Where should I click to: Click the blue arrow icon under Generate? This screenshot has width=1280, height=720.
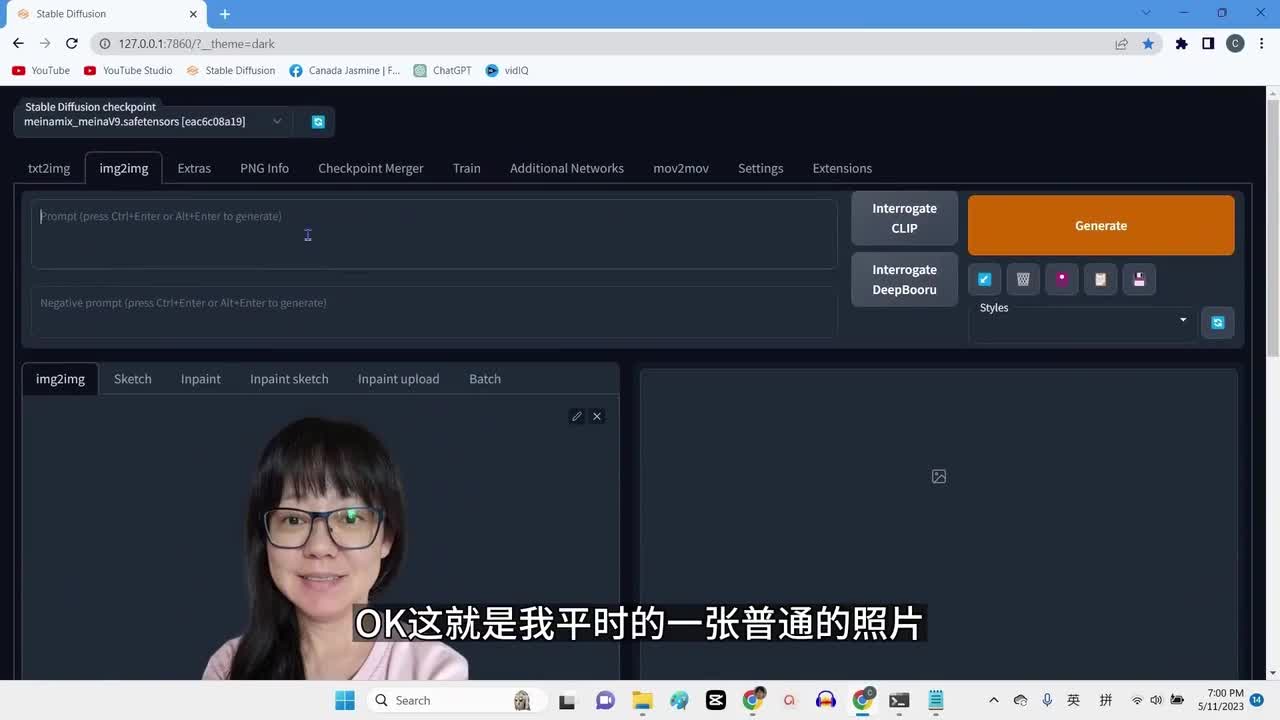tap(984, 280)
